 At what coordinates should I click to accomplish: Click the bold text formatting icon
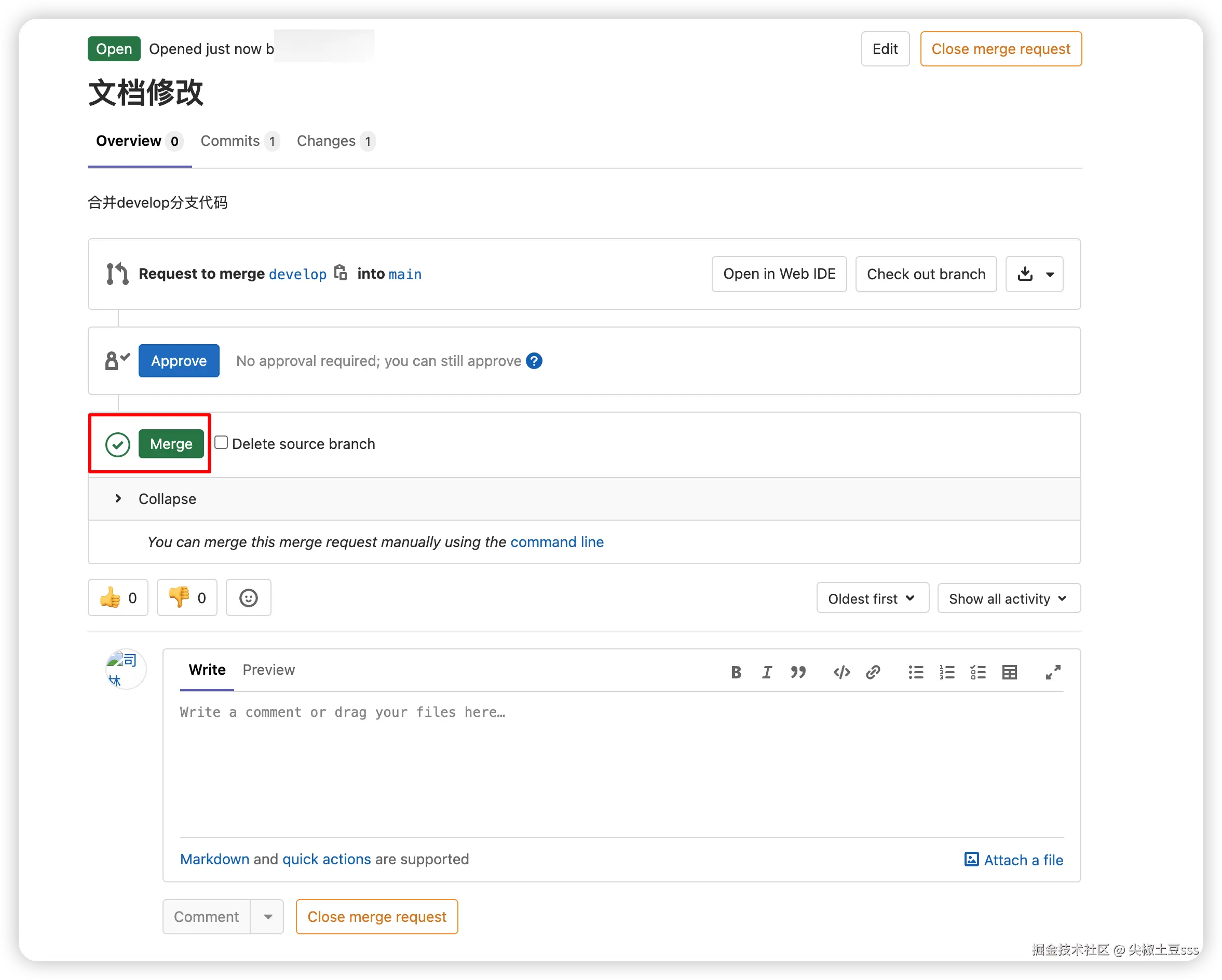click(x=736, y=672)
